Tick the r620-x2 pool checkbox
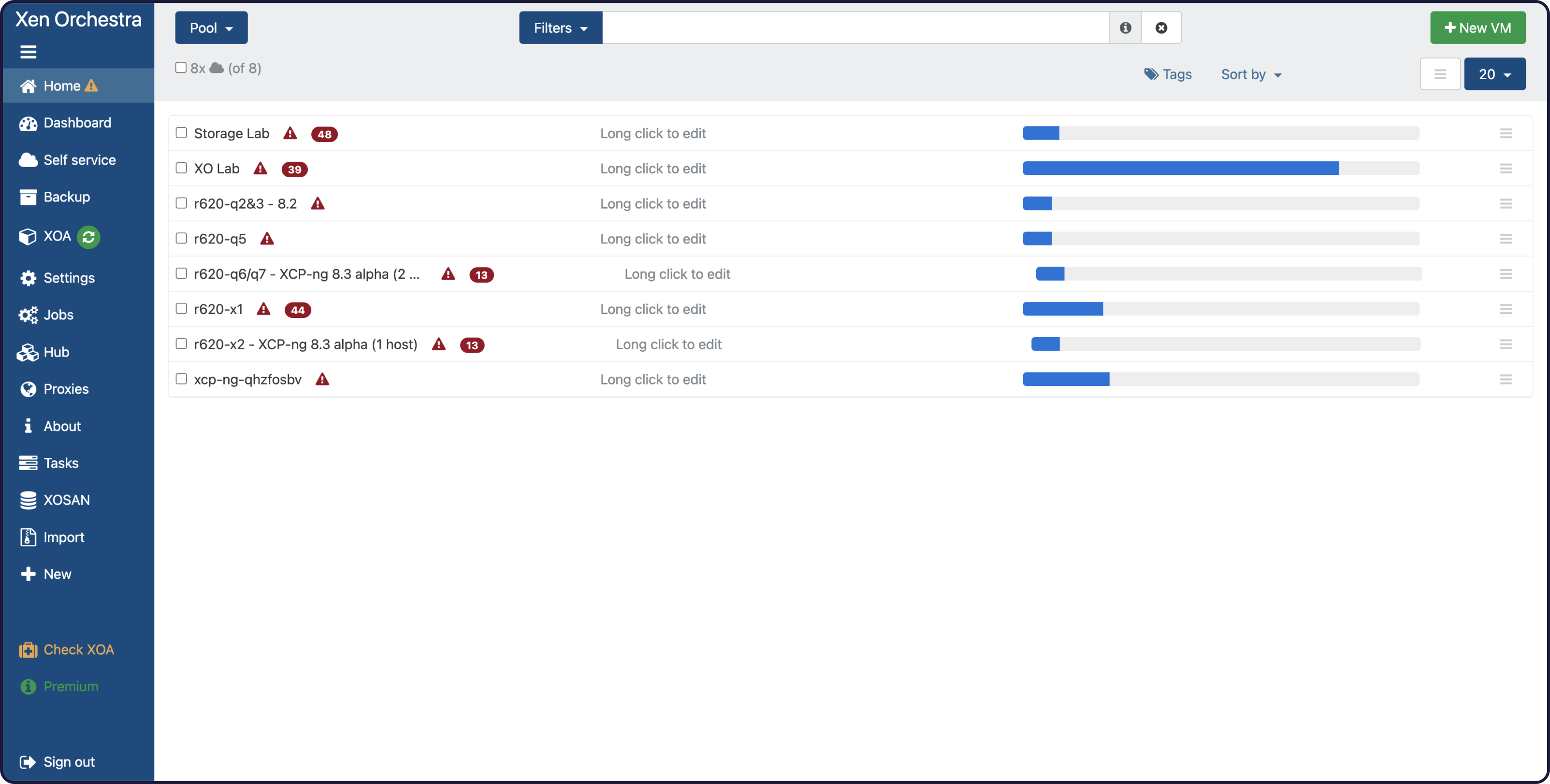Screen dimensions: 1550x784 181,343
